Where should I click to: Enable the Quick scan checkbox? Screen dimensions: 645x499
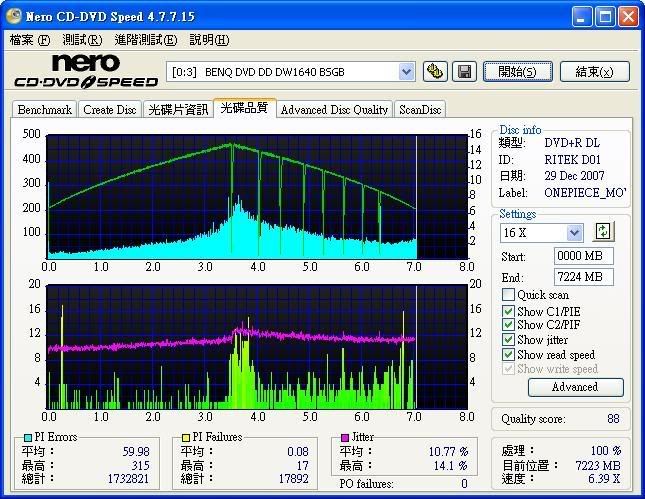pos(509,295)
